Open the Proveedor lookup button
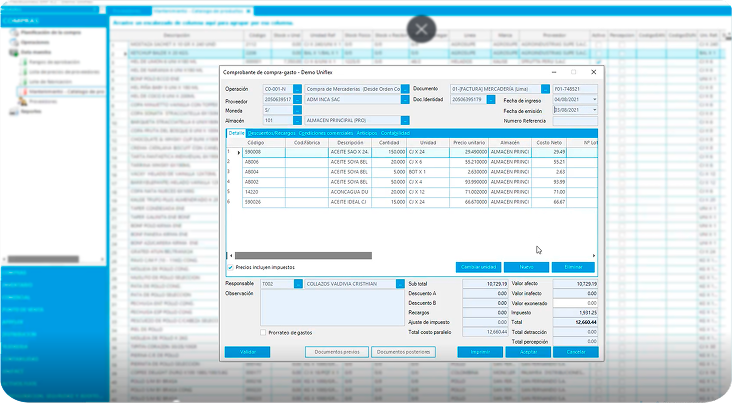Screen dimensions: 733x403 (296, 99)
